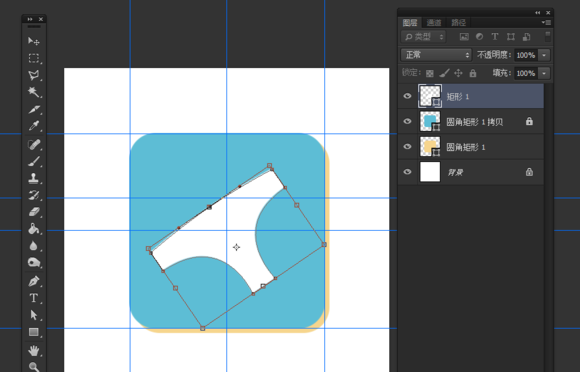Select the Zoom tool

point(34,366)
